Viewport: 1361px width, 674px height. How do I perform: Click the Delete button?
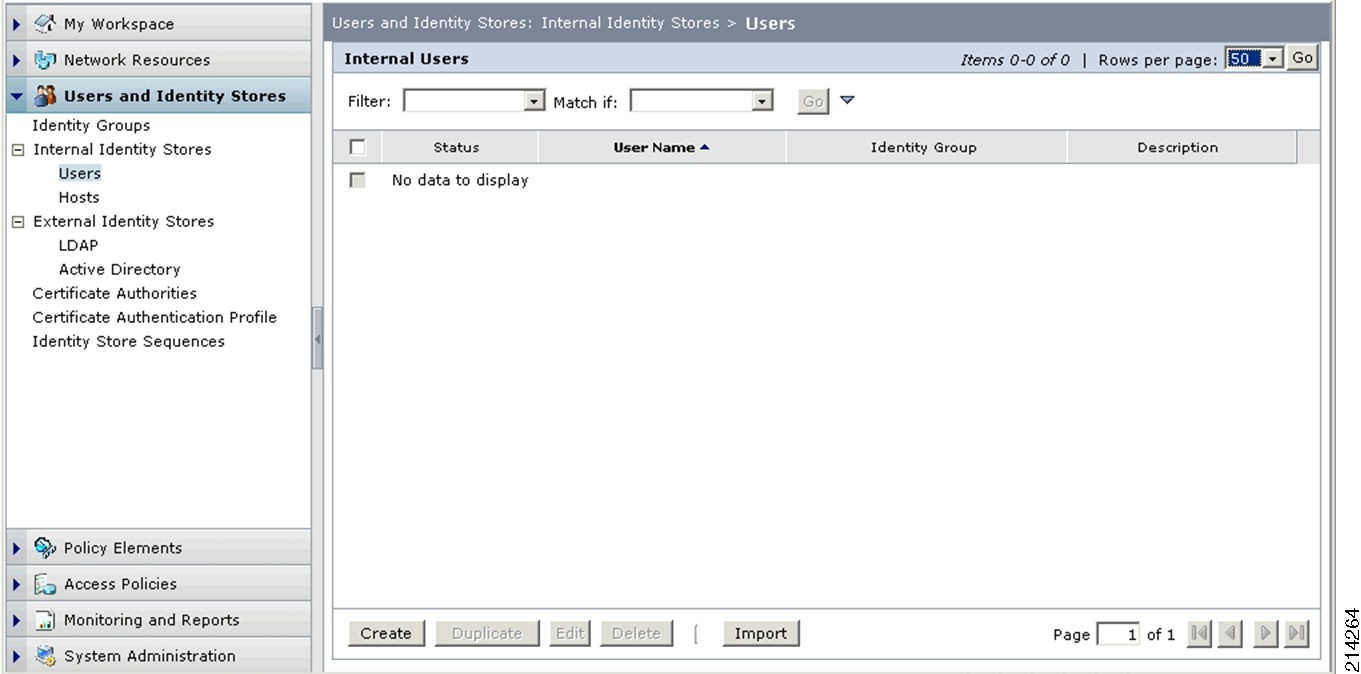pyautogui.click(x=636, y=633)
